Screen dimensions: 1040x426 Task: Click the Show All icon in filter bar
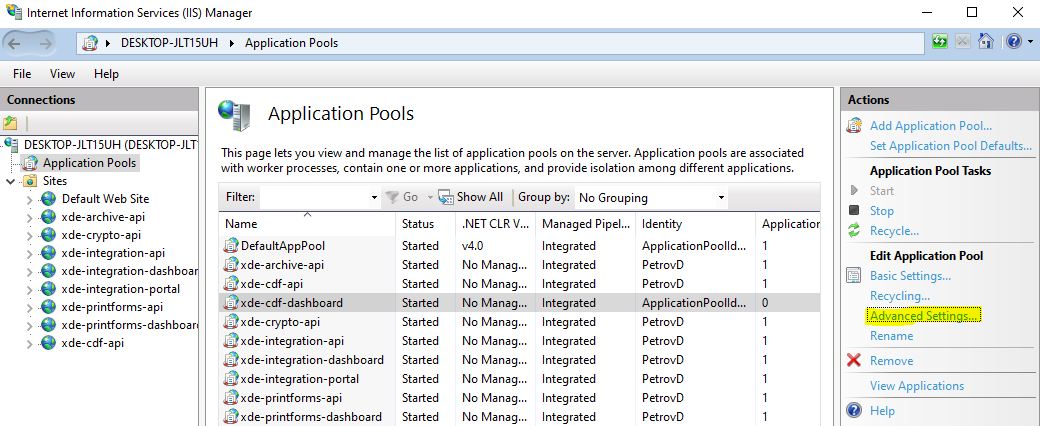point(446,197)
